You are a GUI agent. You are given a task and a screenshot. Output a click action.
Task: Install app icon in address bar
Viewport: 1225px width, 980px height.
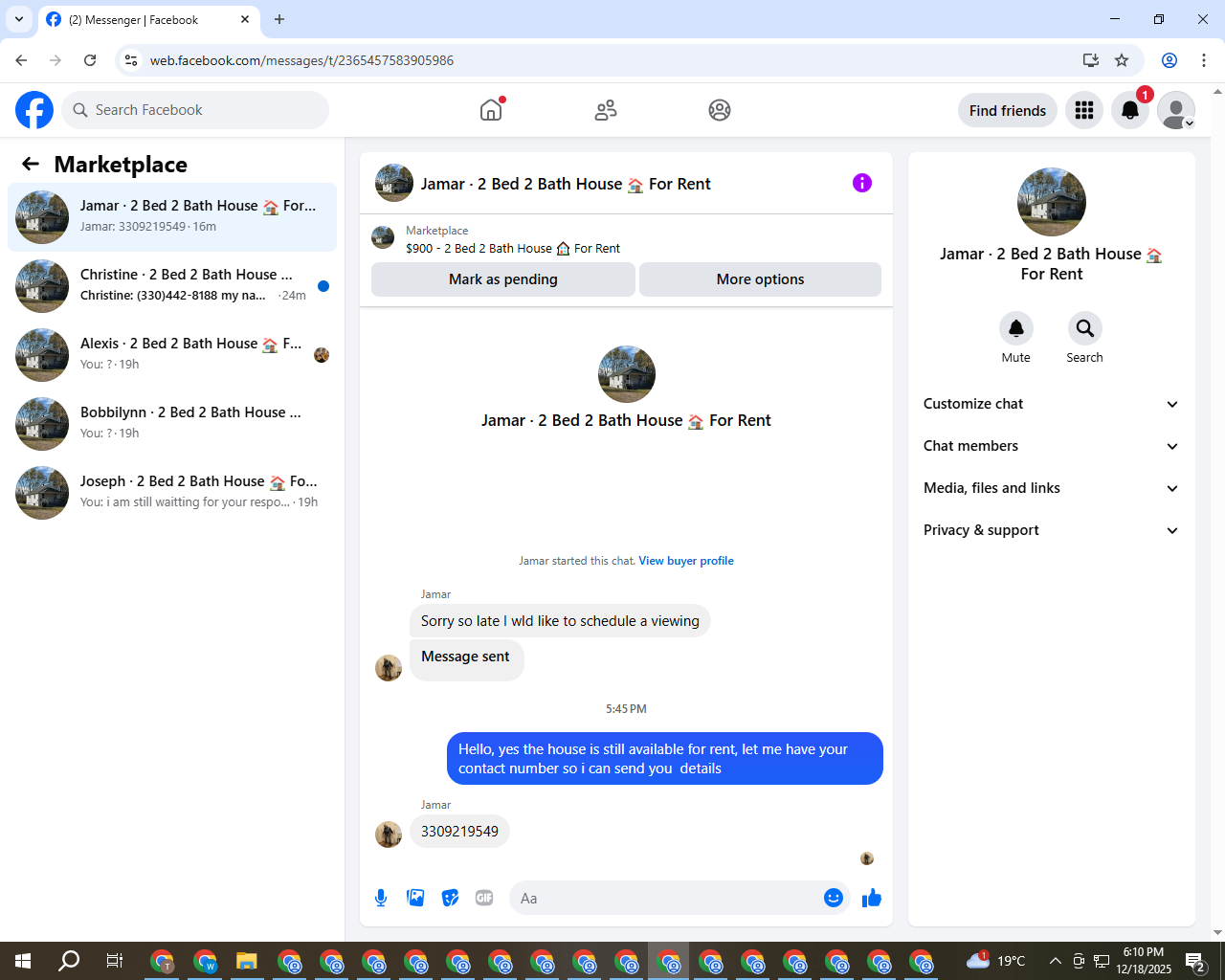[1091, 60]
